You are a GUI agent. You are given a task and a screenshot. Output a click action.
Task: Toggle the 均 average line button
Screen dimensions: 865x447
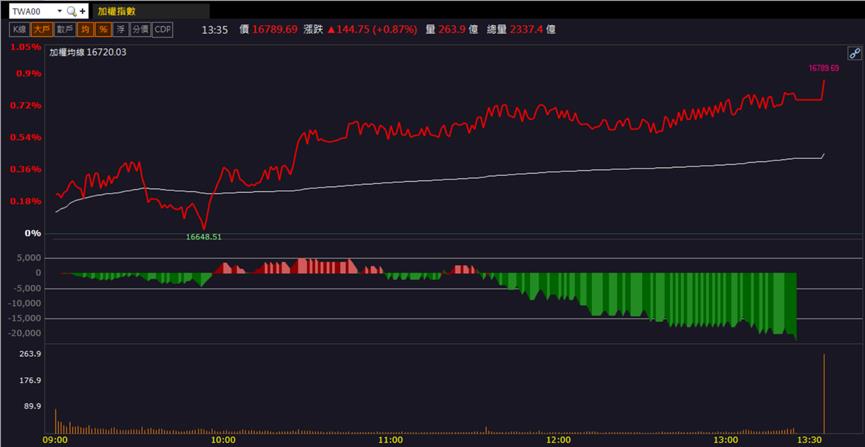[x=85, y=30]
